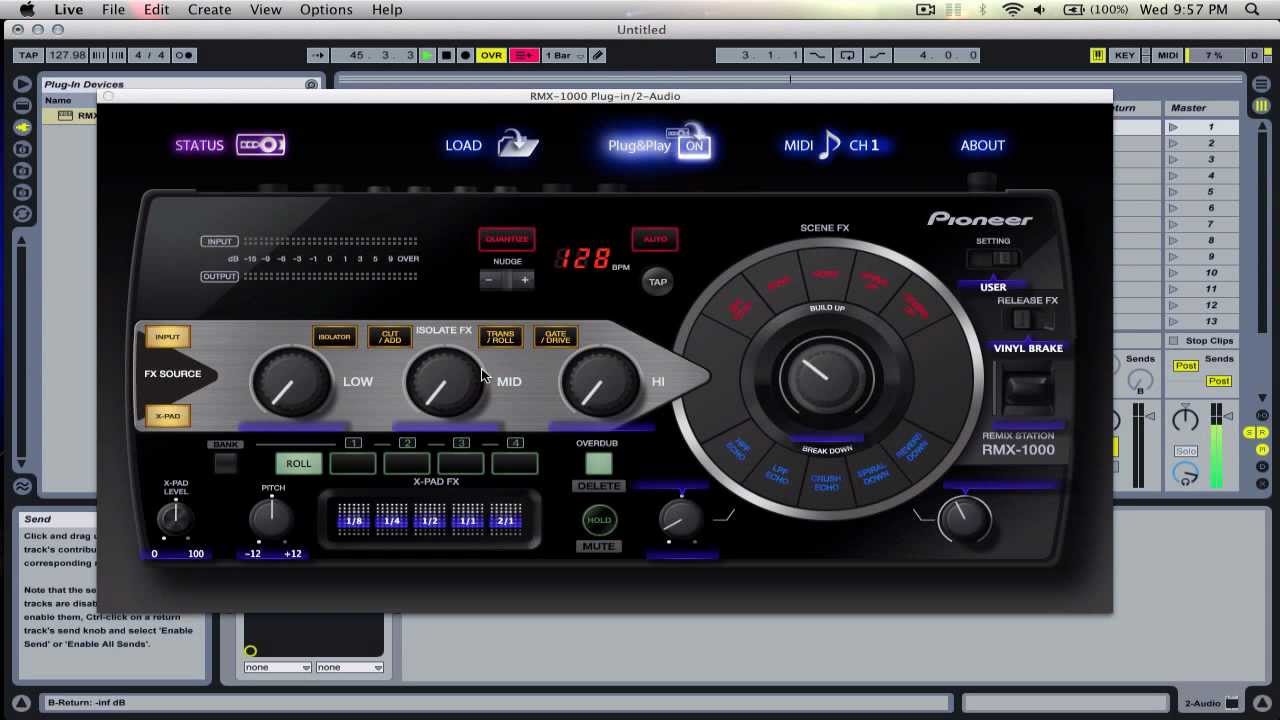This screenshot has width=1280, height=720.
Task: Open the View menu
Action: pyautogui.click(x=265, y=9)
